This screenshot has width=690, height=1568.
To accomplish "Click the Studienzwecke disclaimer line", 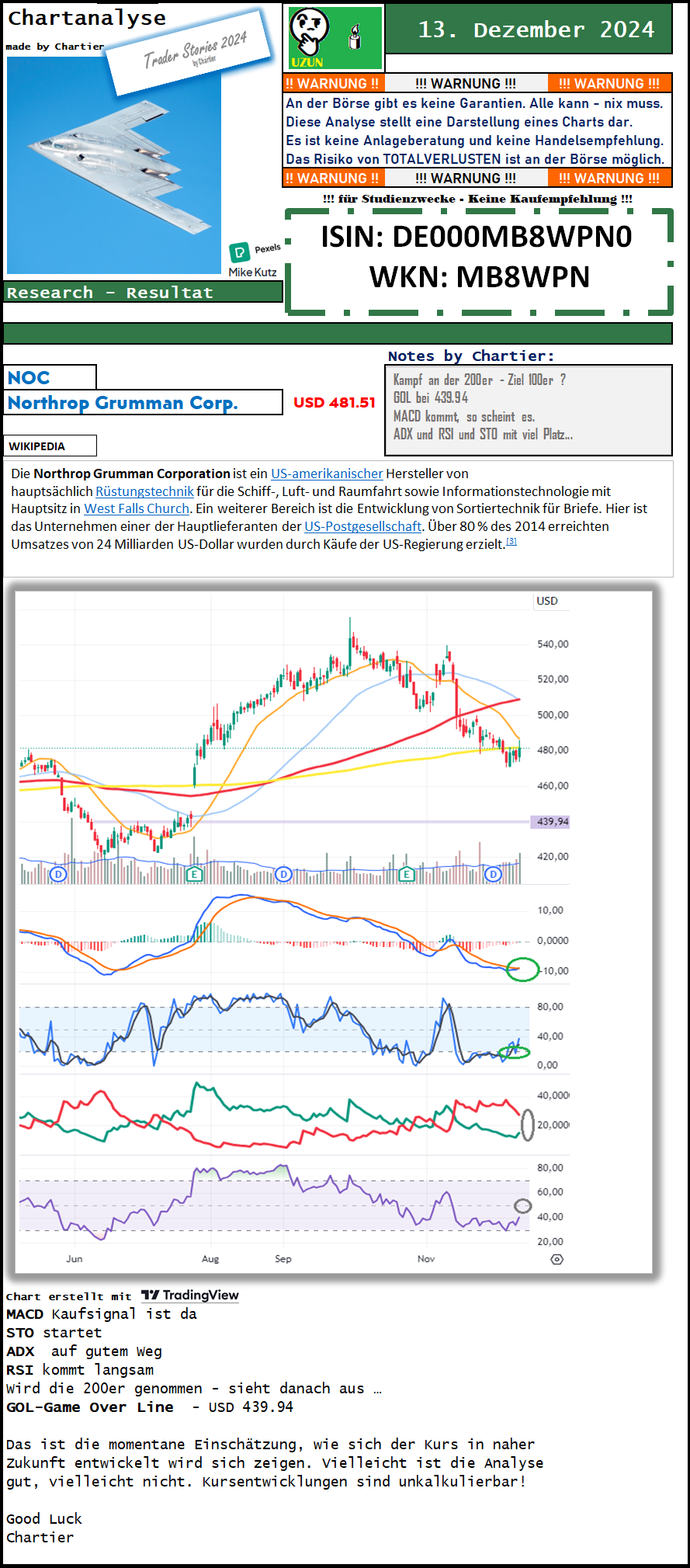I will tap(477, 199).
